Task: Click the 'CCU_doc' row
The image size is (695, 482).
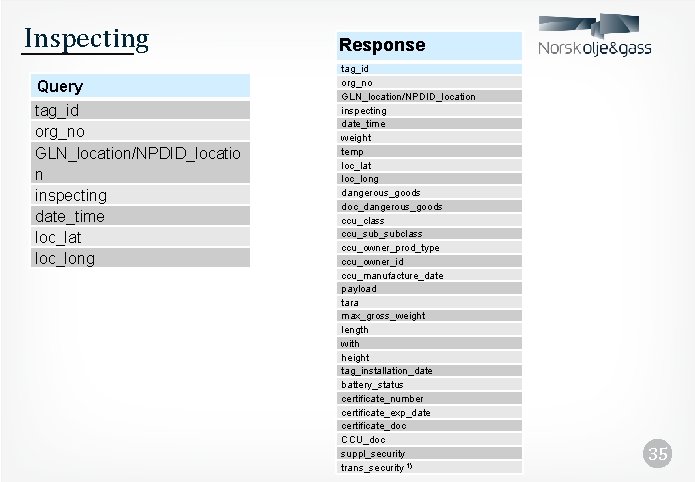Action: (429, 439)
